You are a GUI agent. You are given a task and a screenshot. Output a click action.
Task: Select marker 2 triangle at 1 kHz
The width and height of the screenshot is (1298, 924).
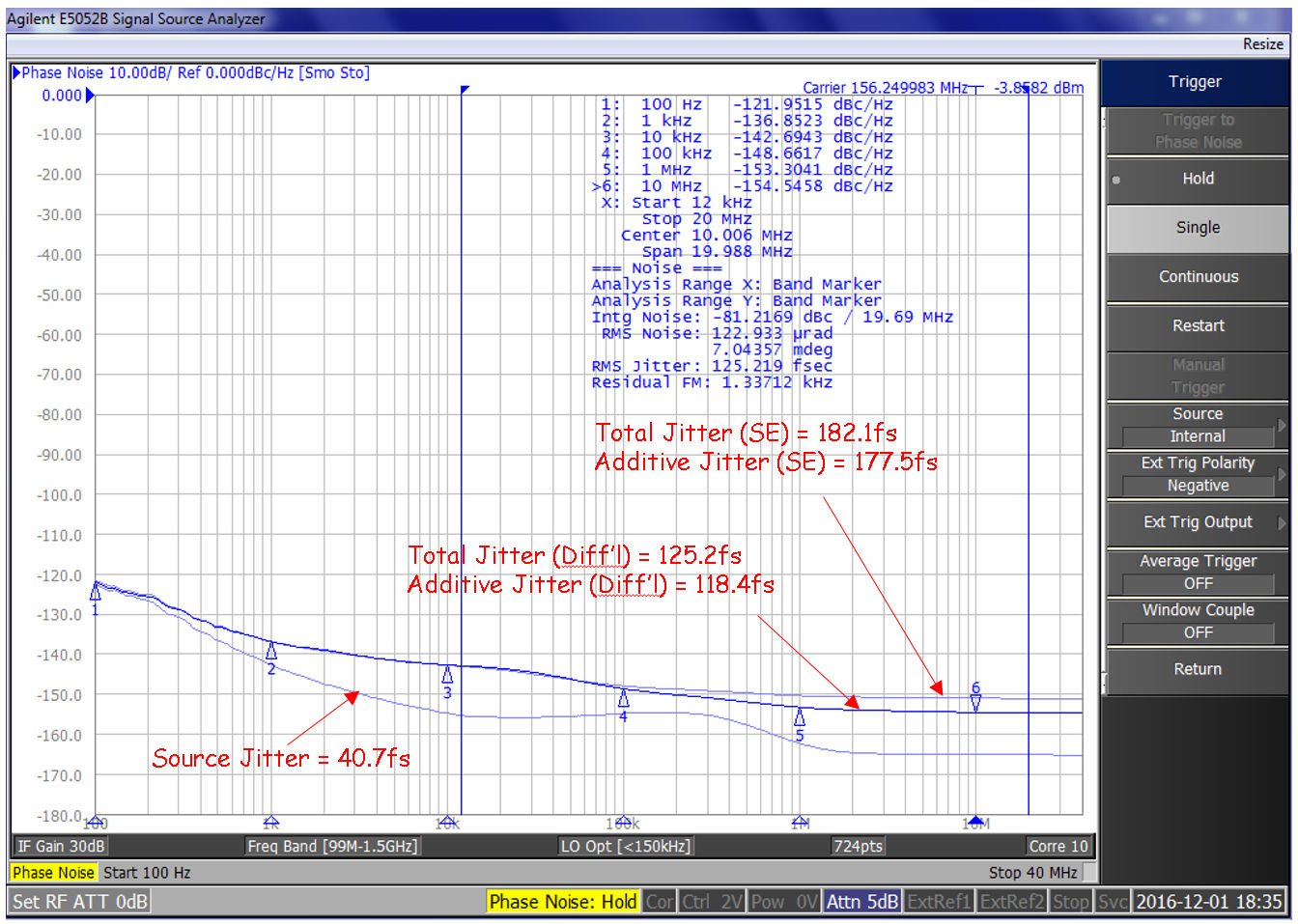tap(271, 650)
